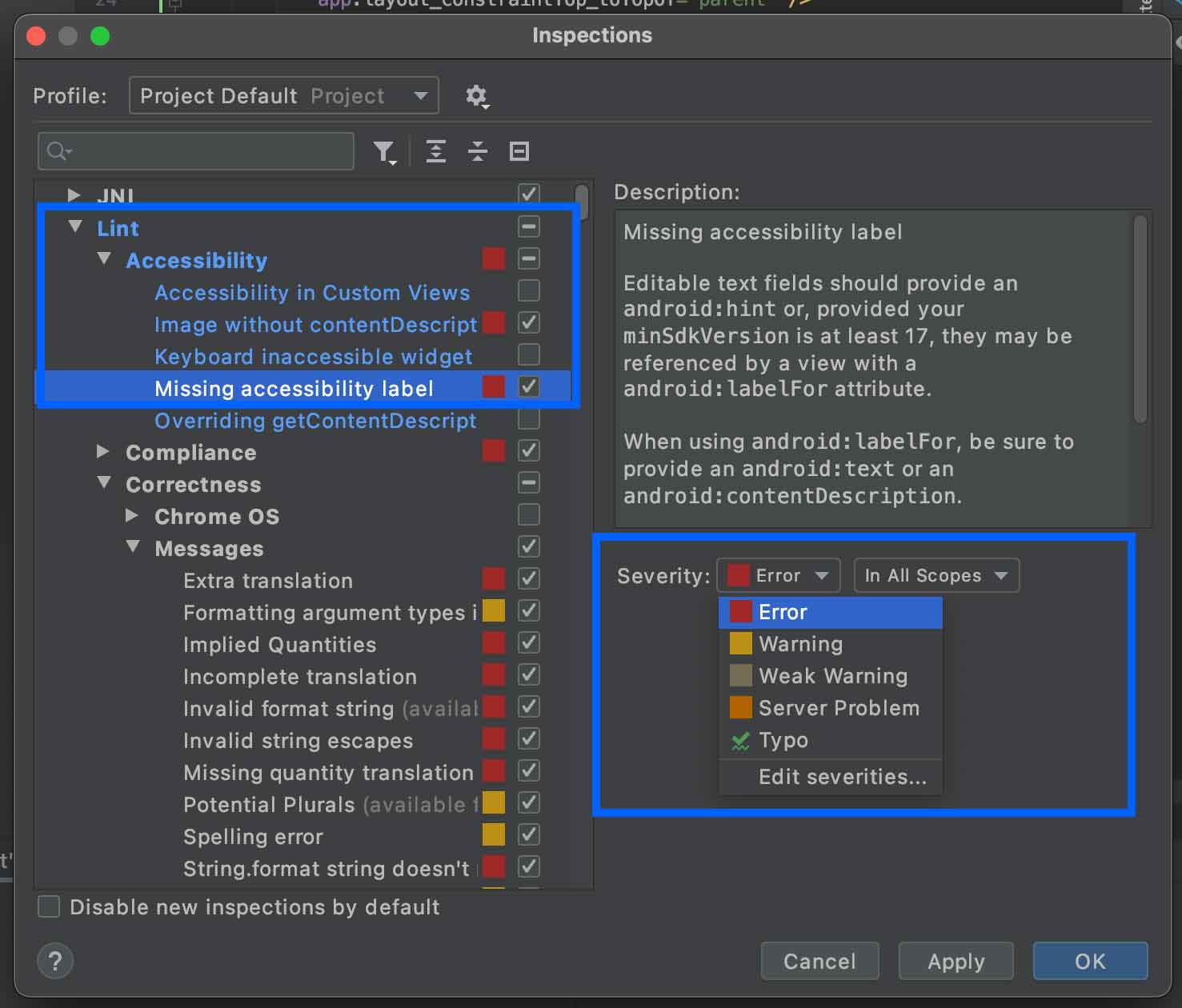Select Warning from severity list
Image resolution: width=1182 pixels, height=1008 pixels.
coord(800,644)
